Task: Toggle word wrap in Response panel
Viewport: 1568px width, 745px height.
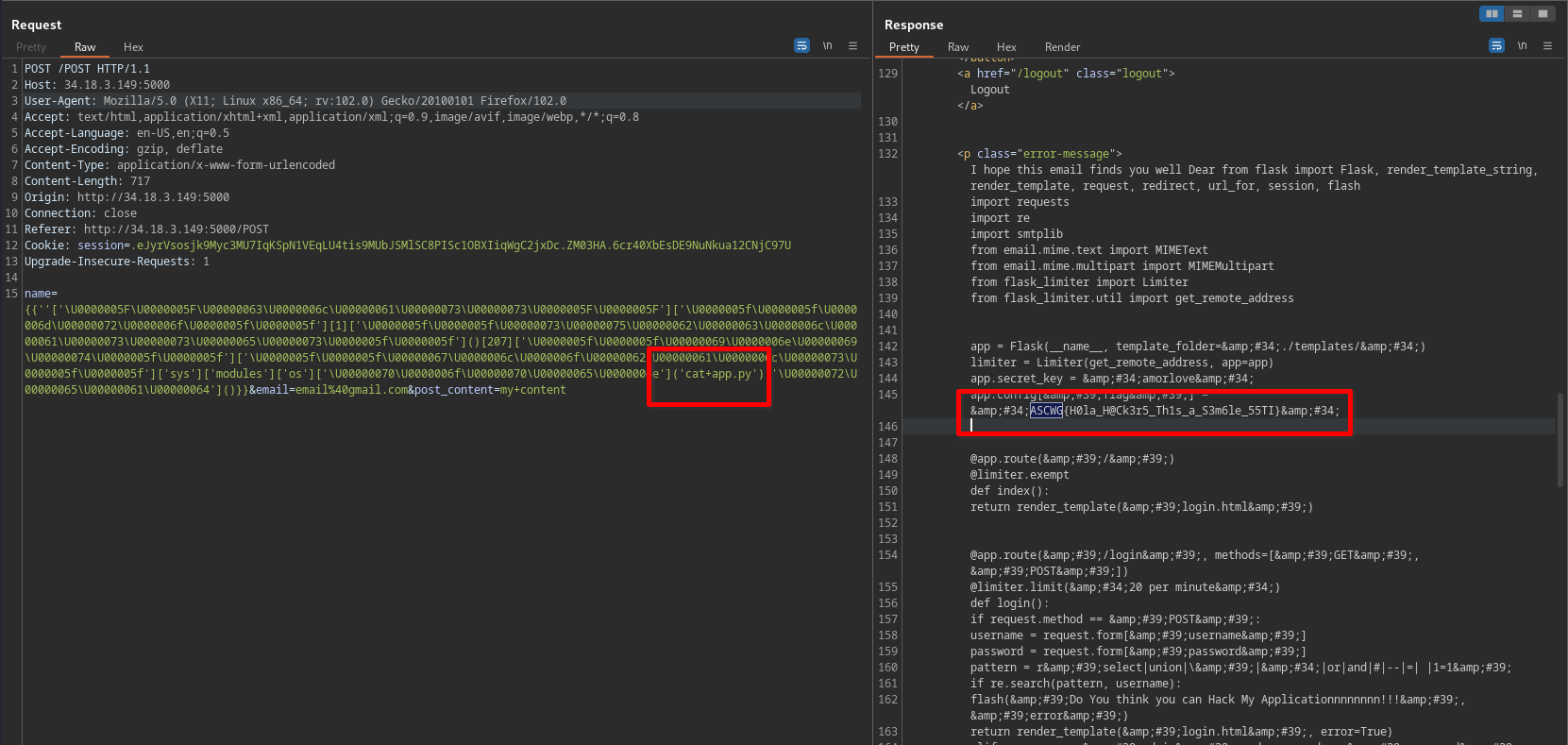Action: click(1496, 45)
